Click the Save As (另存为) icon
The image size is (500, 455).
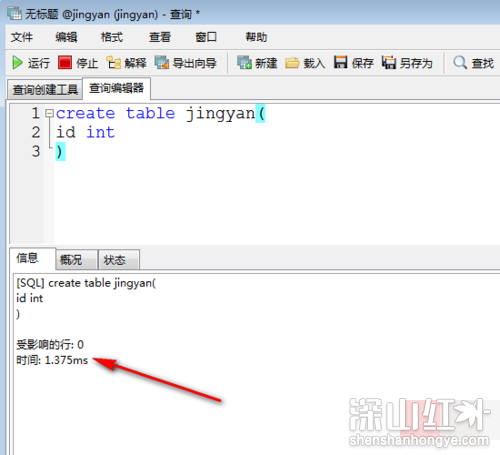point(389,62)
